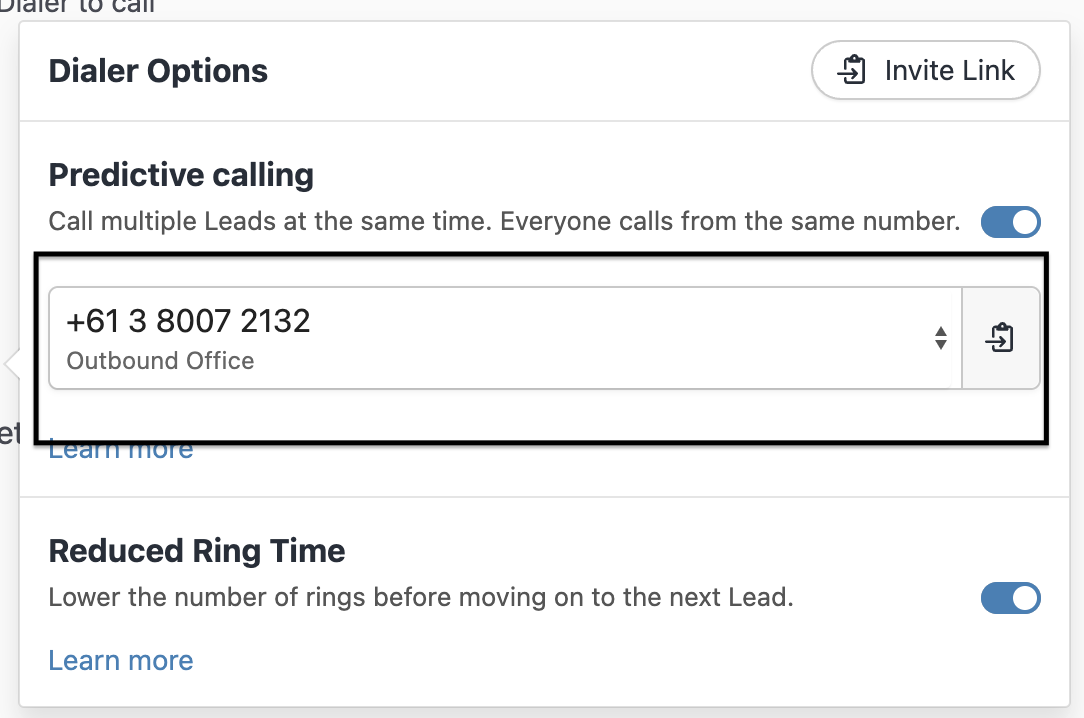
Task: Click inside the highlighted number selection box
Action: 500,338
